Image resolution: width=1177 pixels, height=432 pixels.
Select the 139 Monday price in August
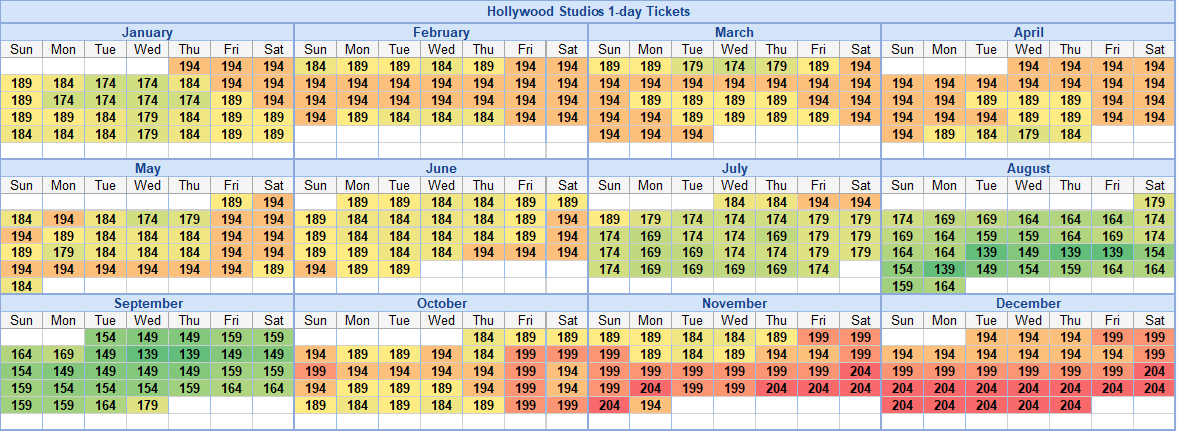pos(944,270)
